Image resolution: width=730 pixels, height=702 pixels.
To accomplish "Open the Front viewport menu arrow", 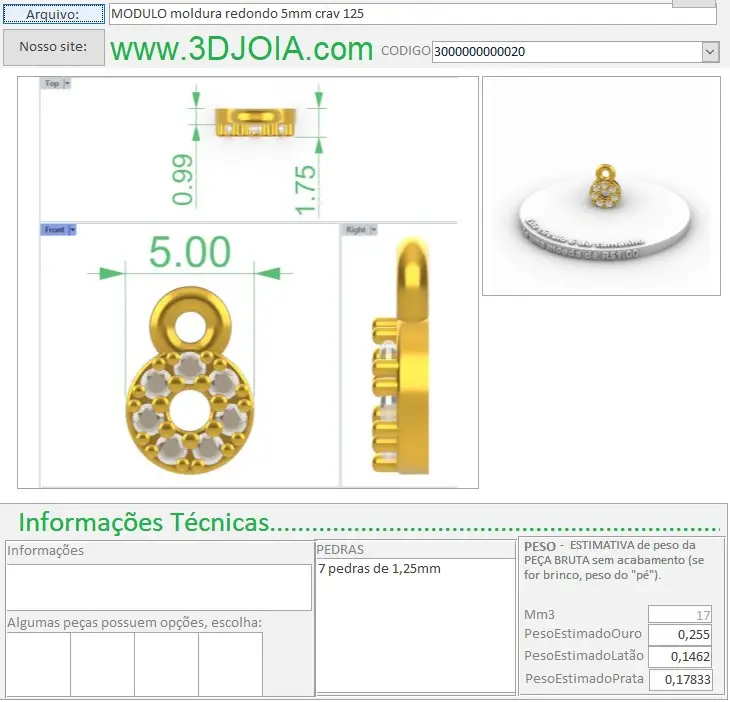I will (x=72, y=230).
